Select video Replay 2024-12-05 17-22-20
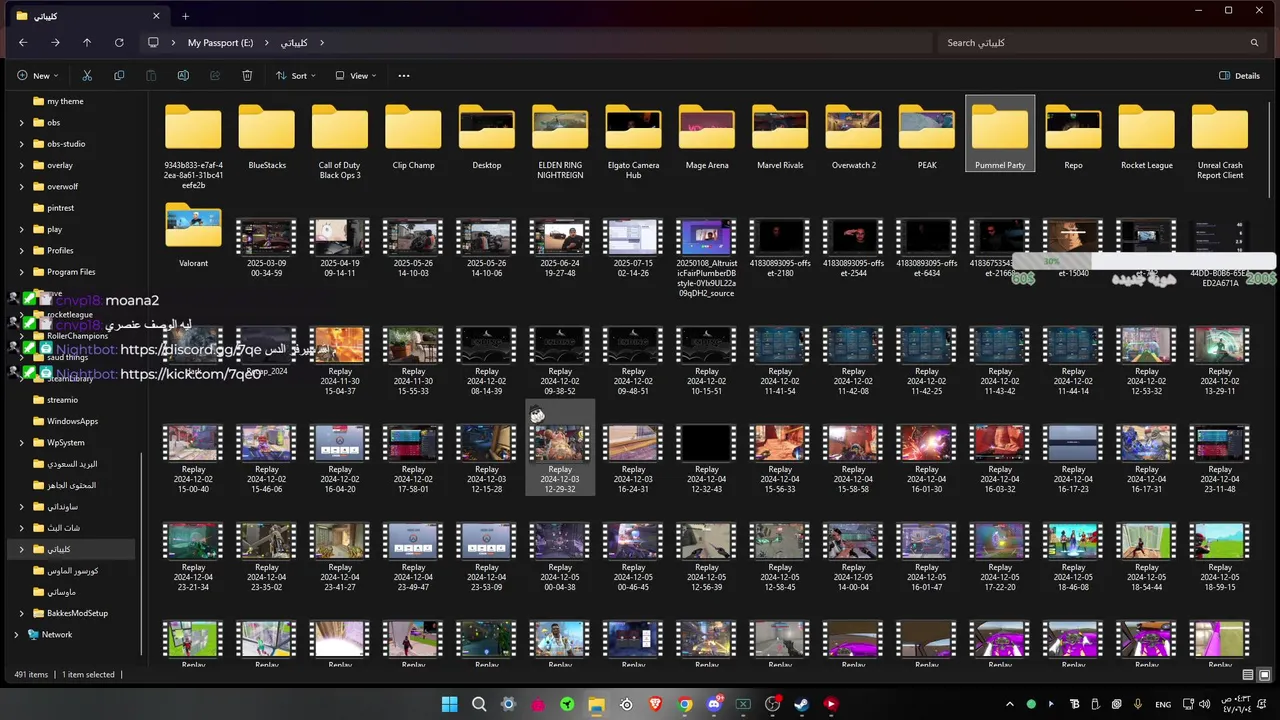 tap(1000, 556)
